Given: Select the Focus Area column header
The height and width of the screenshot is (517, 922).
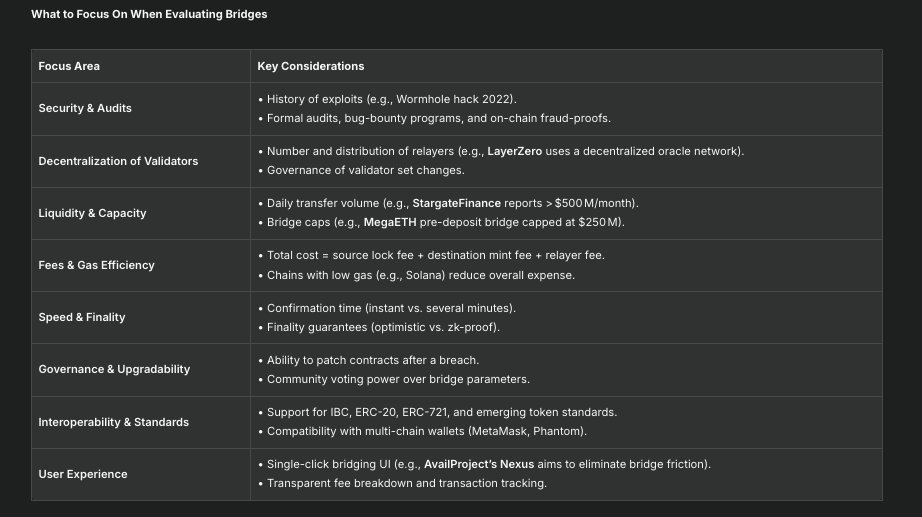Looking at the screenshot, I should point(69,66).
